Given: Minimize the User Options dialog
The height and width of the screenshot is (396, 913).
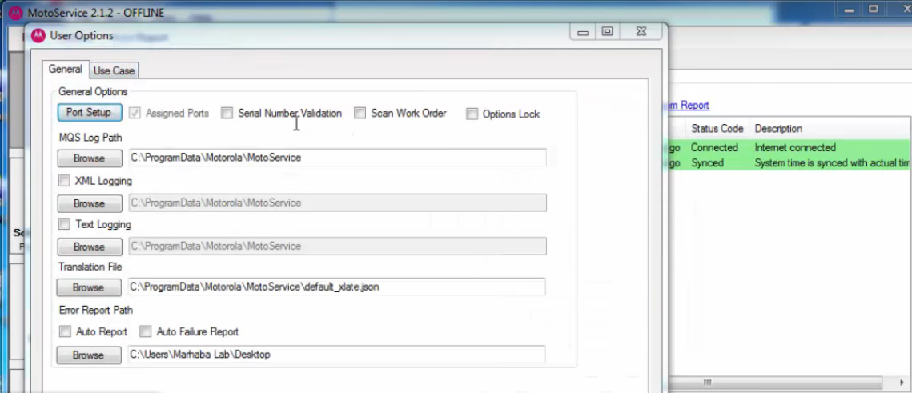Looking at the screenshot, I should (583, 32).
